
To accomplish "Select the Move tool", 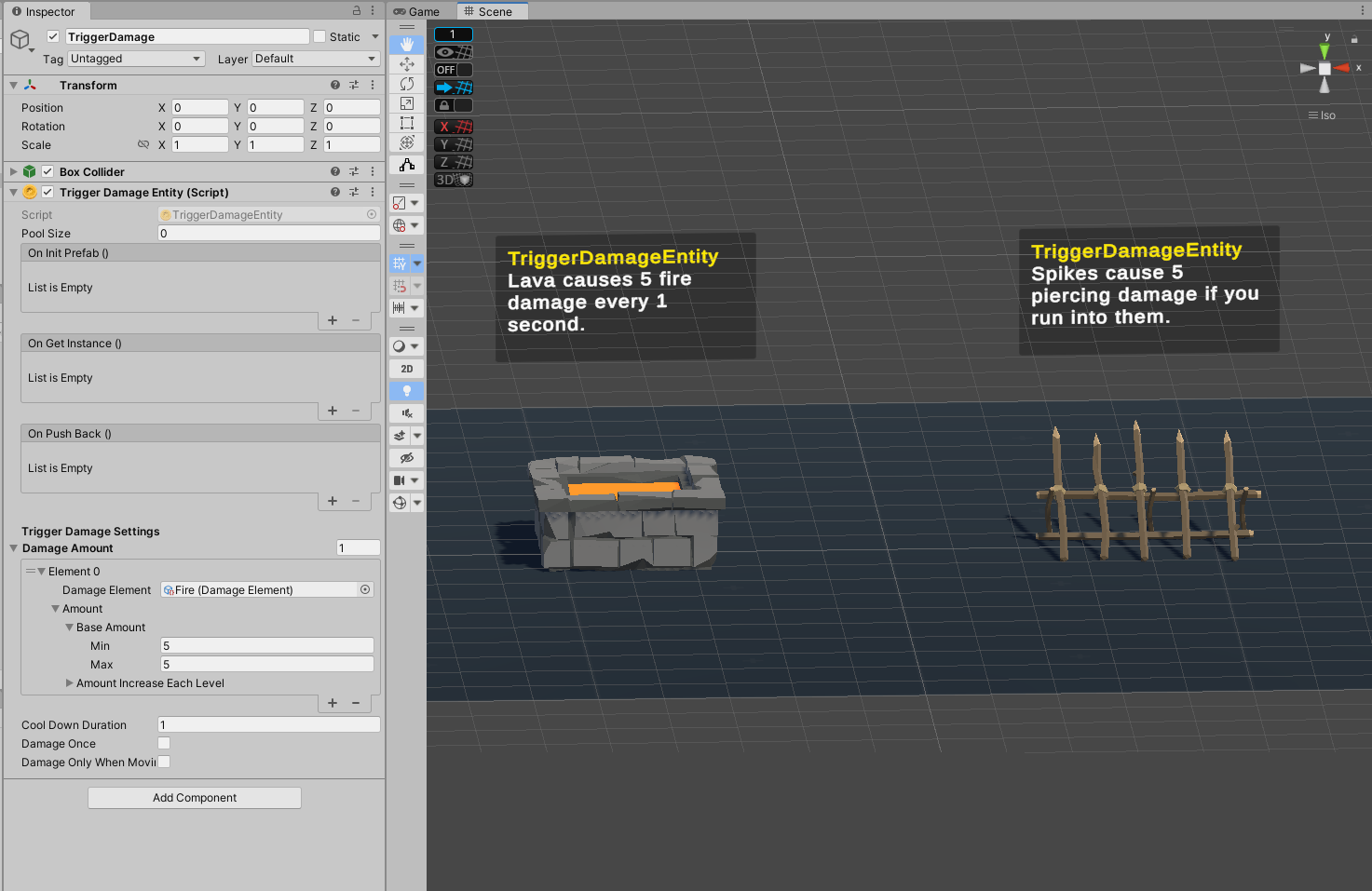I will (407, 64).
